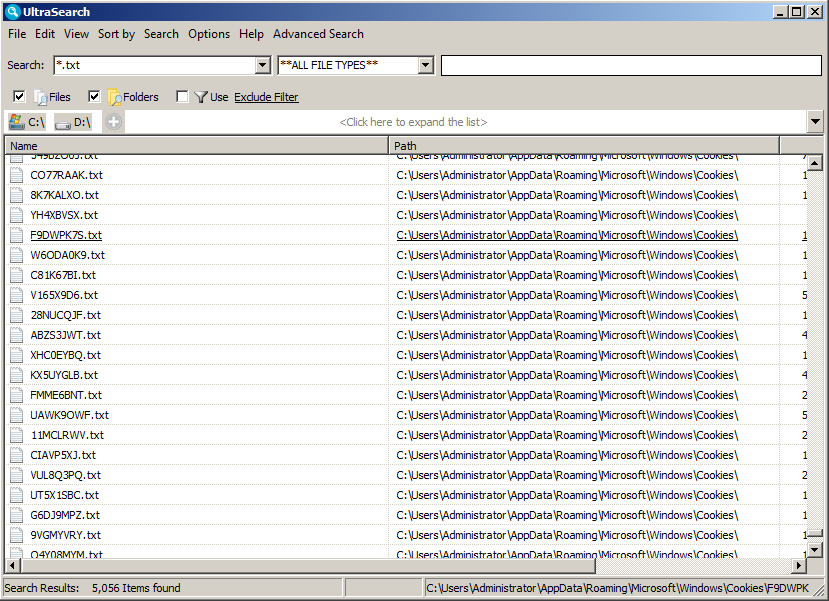This screenshot has height=601, width=829.
Task: Uncheck the Folders checkbox
Action: pos(94,96)
